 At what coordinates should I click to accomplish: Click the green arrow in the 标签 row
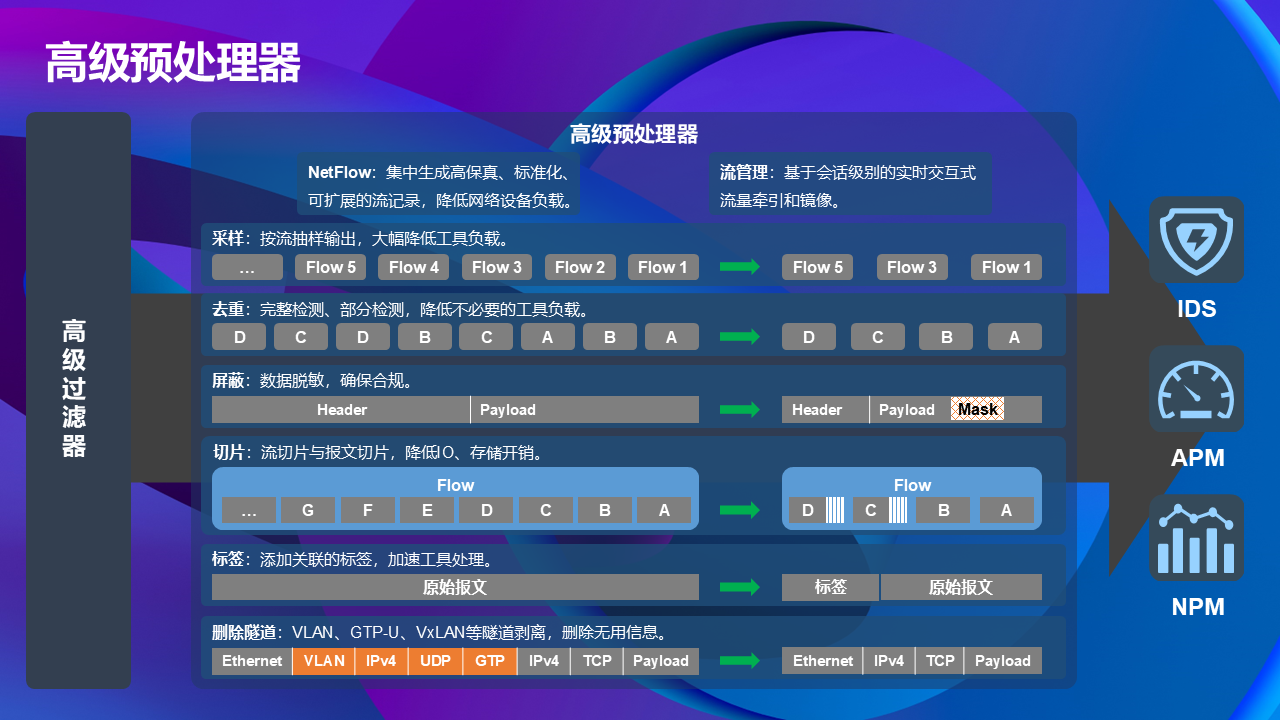[740, 587]
